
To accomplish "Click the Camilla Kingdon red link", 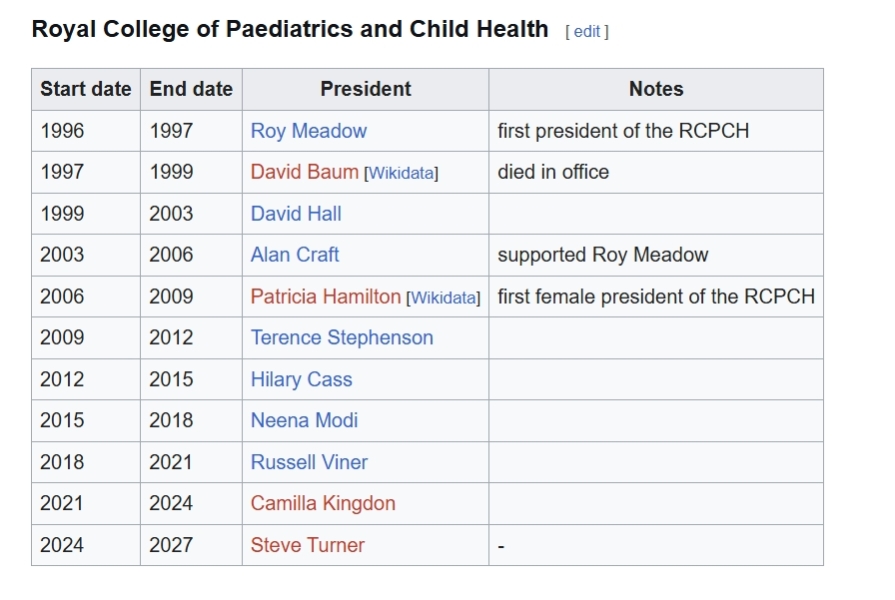I will (323, 504).
